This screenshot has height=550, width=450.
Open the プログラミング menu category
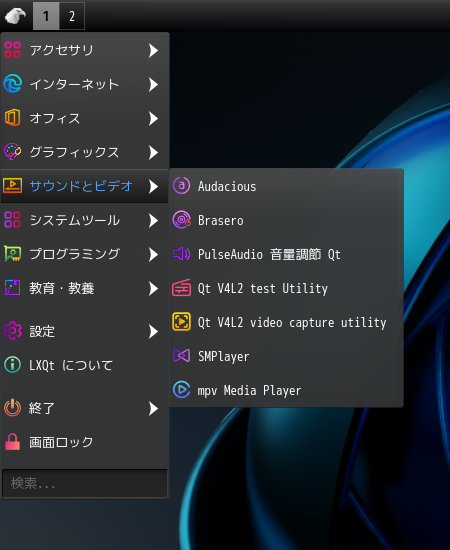coord(85,254)
